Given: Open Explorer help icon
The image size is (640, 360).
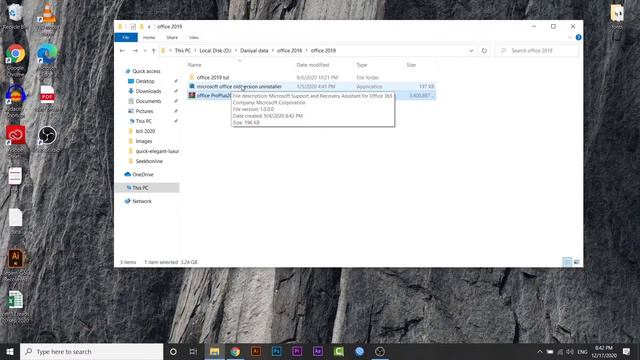Looking at the screenshot, I should pyautogui.click(x=578, y=38).
